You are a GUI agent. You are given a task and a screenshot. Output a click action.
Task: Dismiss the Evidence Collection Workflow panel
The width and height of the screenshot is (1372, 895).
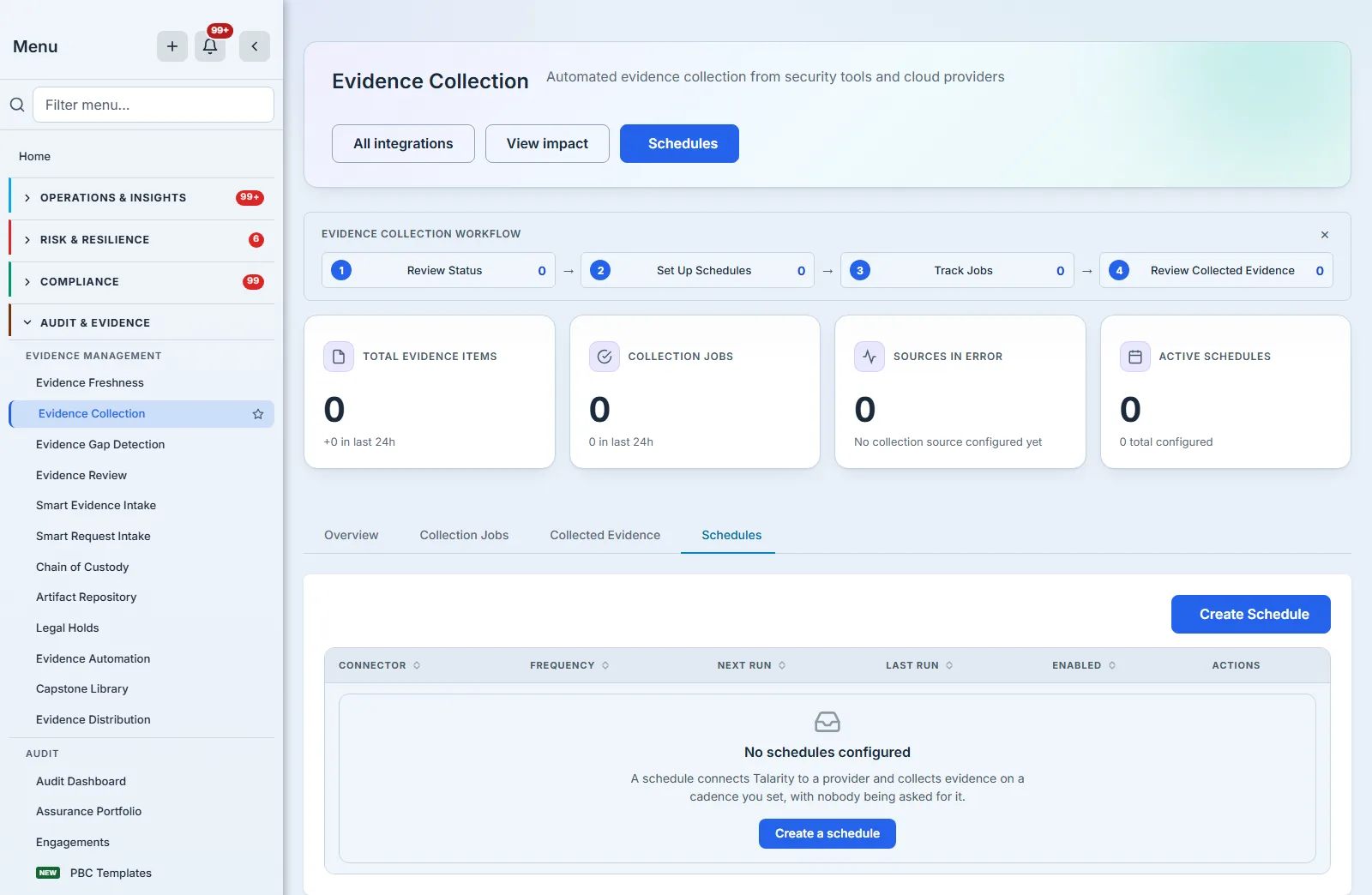point(1325,235)
